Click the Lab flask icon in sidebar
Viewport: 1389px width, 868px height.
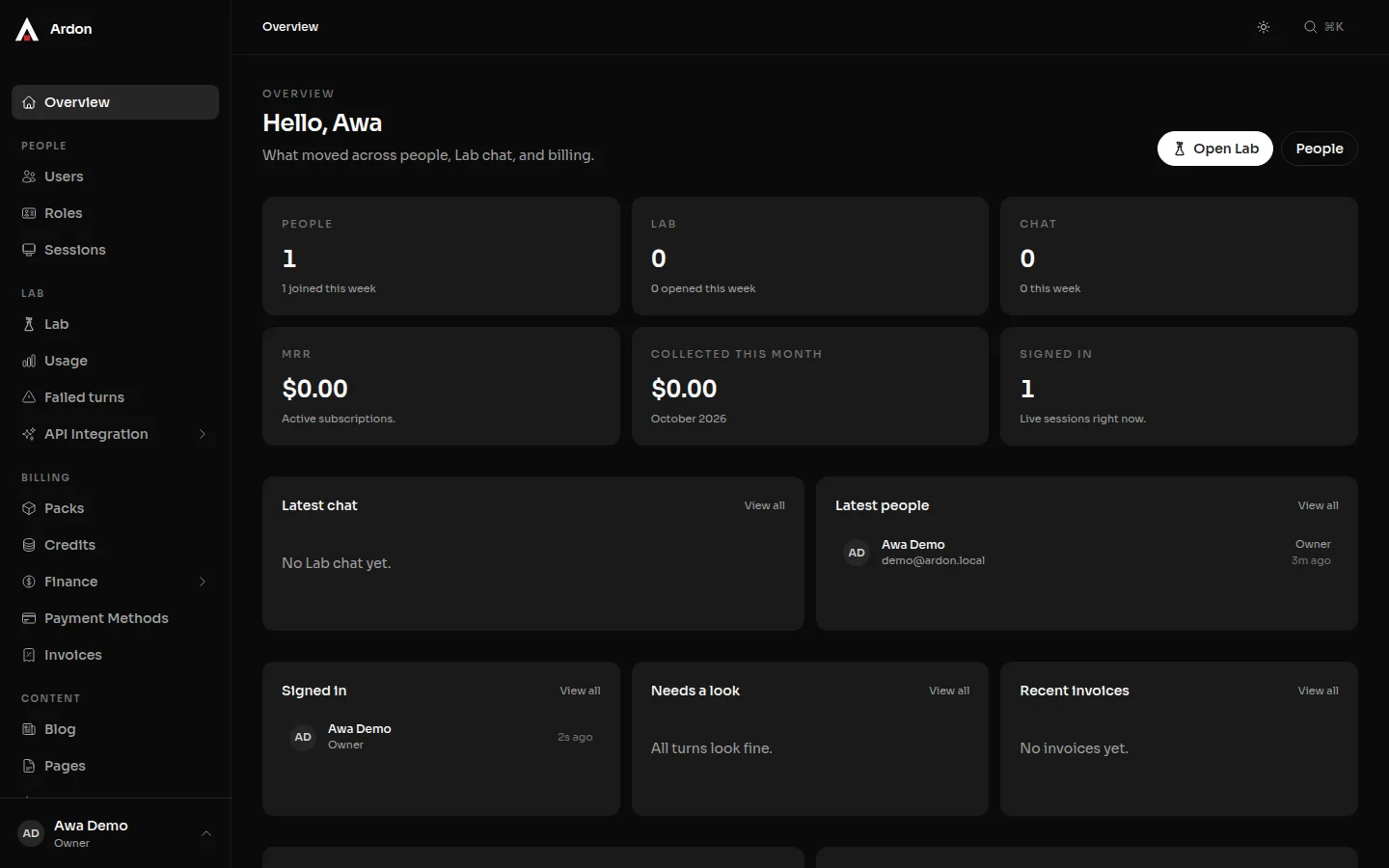29,324
